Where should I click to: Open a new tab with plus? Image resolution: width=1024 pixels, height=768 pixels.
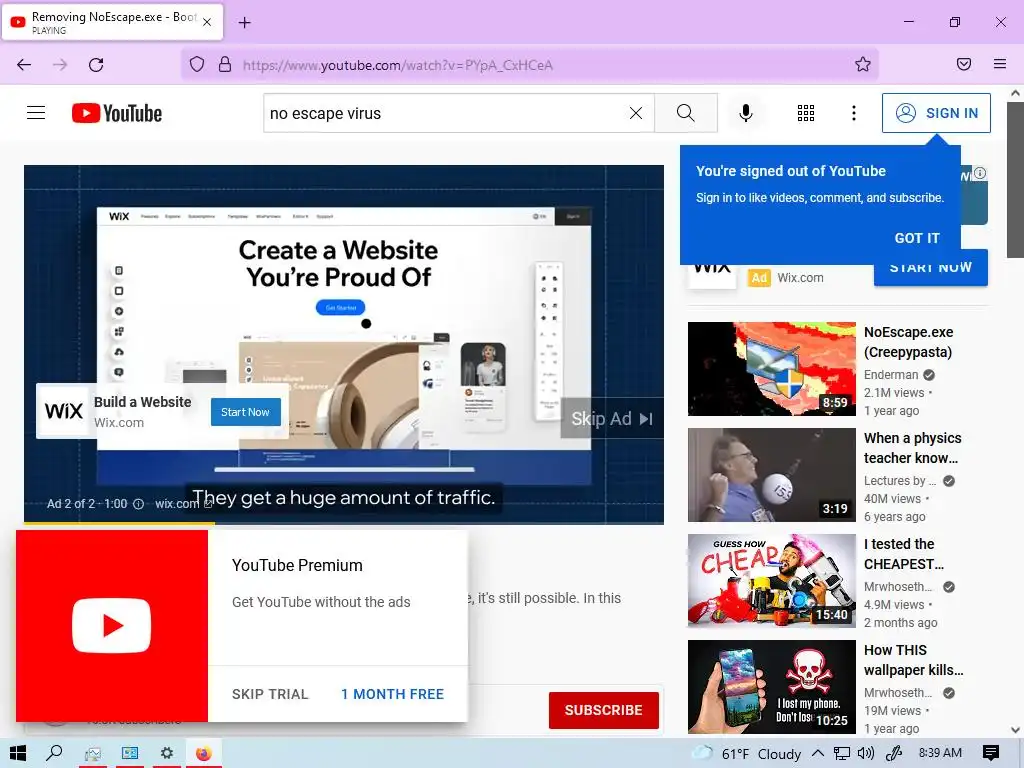pos(245,23)
